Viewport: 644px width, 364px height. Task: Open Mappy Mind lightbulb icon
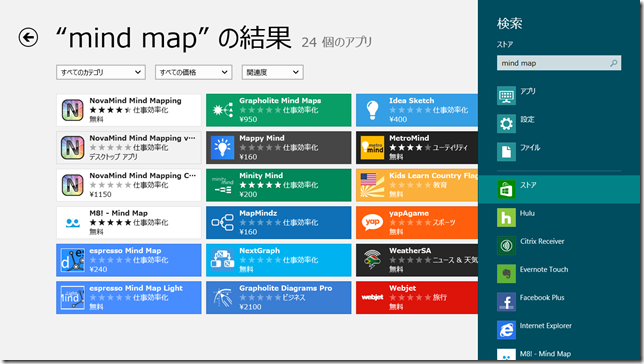[223, 147]
